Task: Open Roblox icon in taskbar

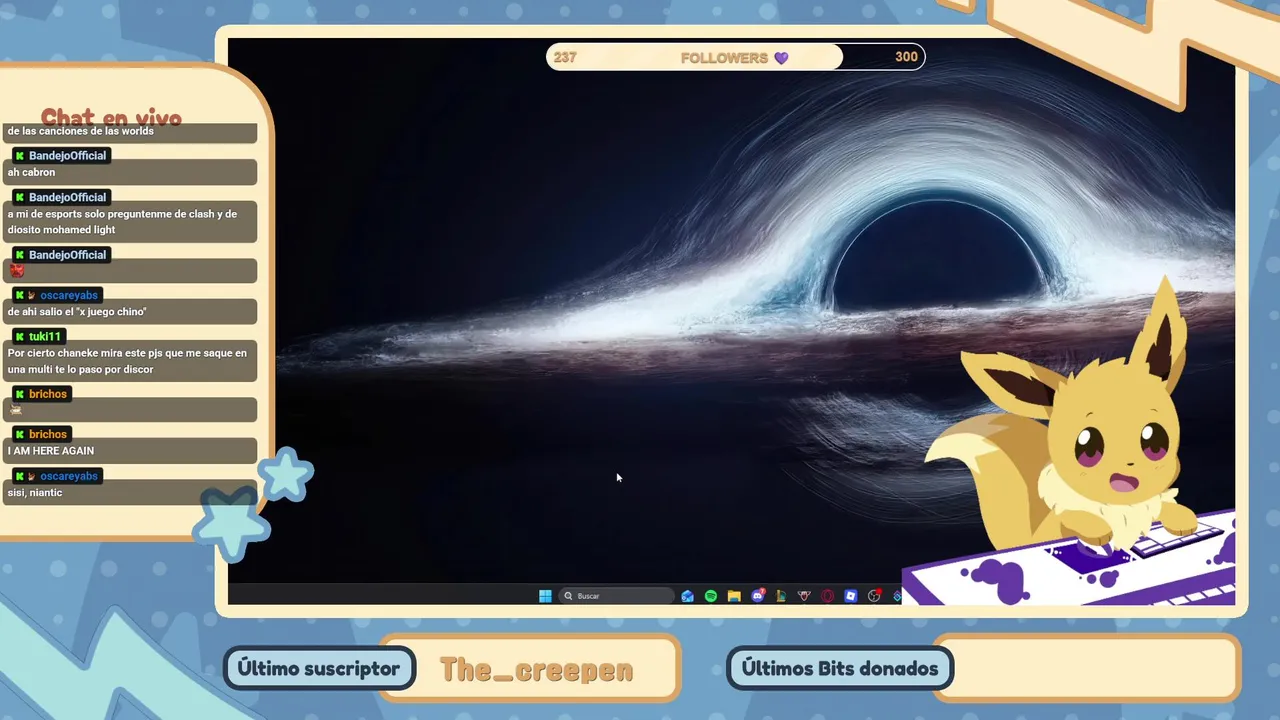Action: tap(851, 596)
